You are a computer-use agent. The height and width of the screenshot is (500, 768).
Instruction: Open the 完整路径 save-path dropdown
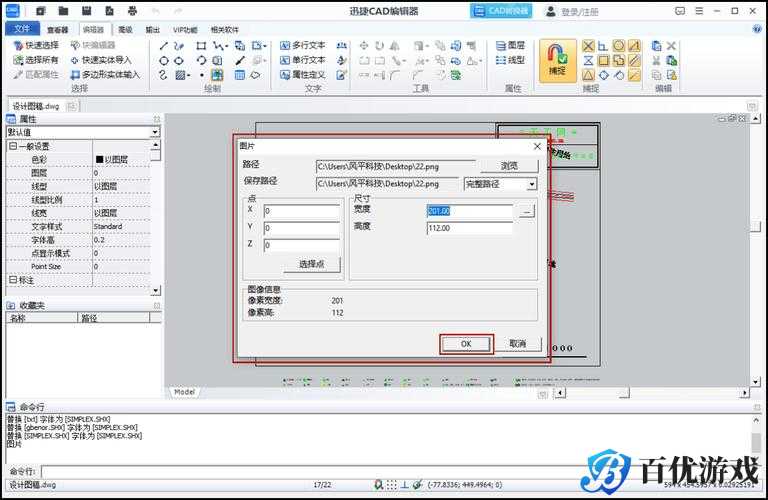(x=532, y=184)
